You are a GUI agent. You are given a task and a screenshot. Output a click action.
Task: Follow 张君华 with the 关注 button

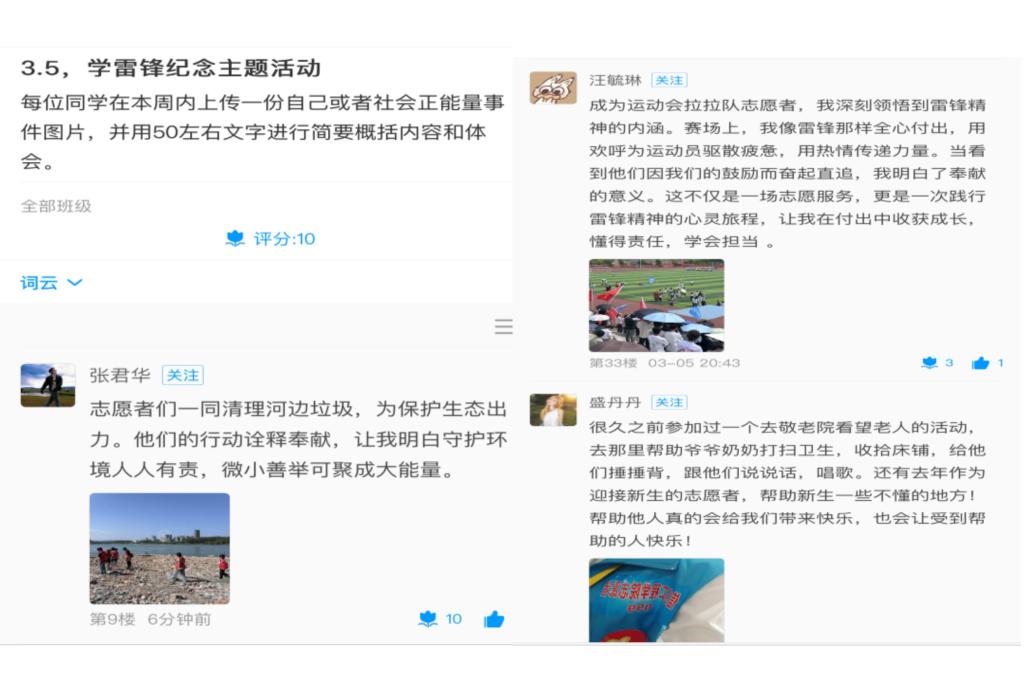point(183,376)
